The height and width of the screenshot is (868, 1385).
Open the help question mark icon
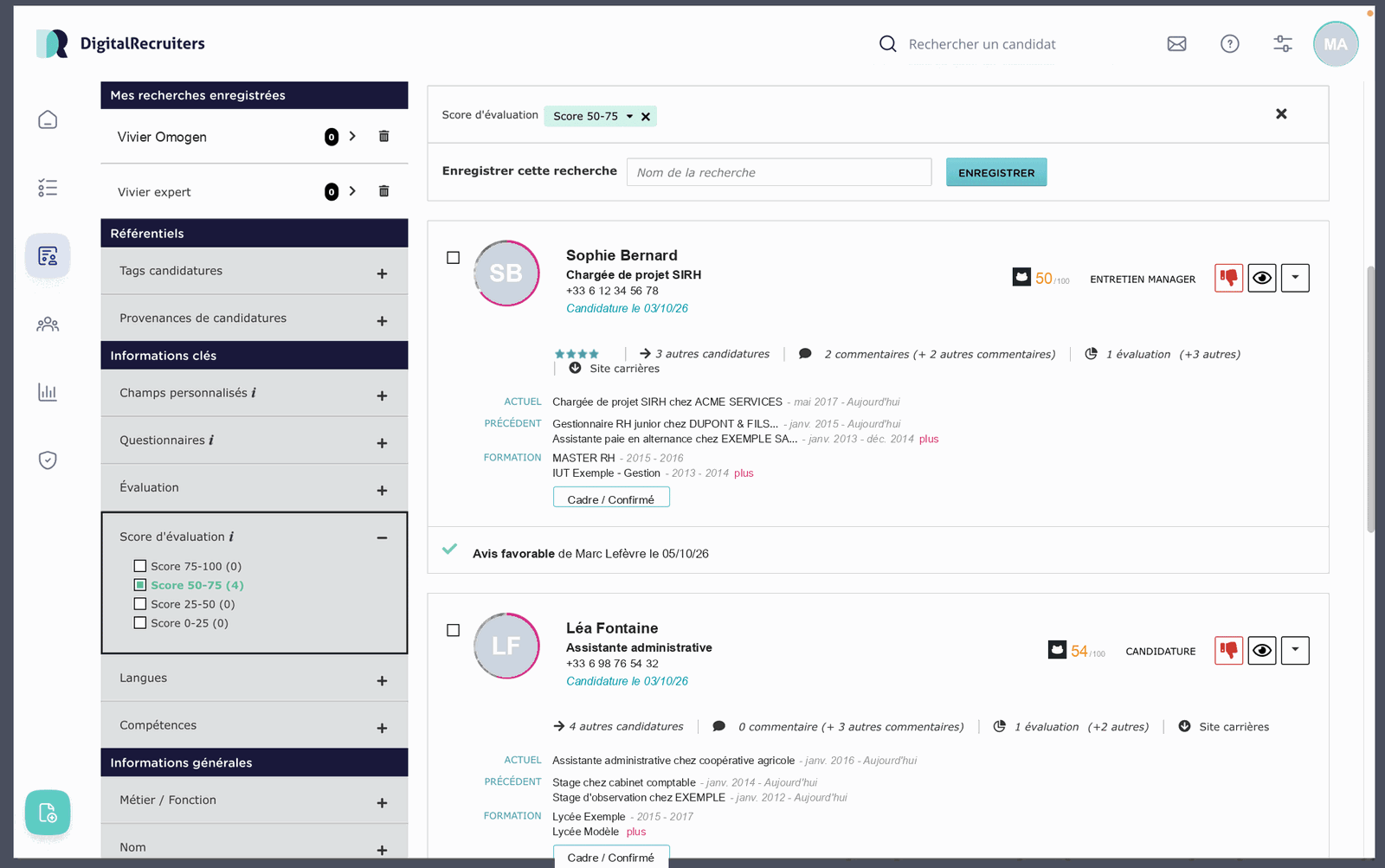point(1229,44)
